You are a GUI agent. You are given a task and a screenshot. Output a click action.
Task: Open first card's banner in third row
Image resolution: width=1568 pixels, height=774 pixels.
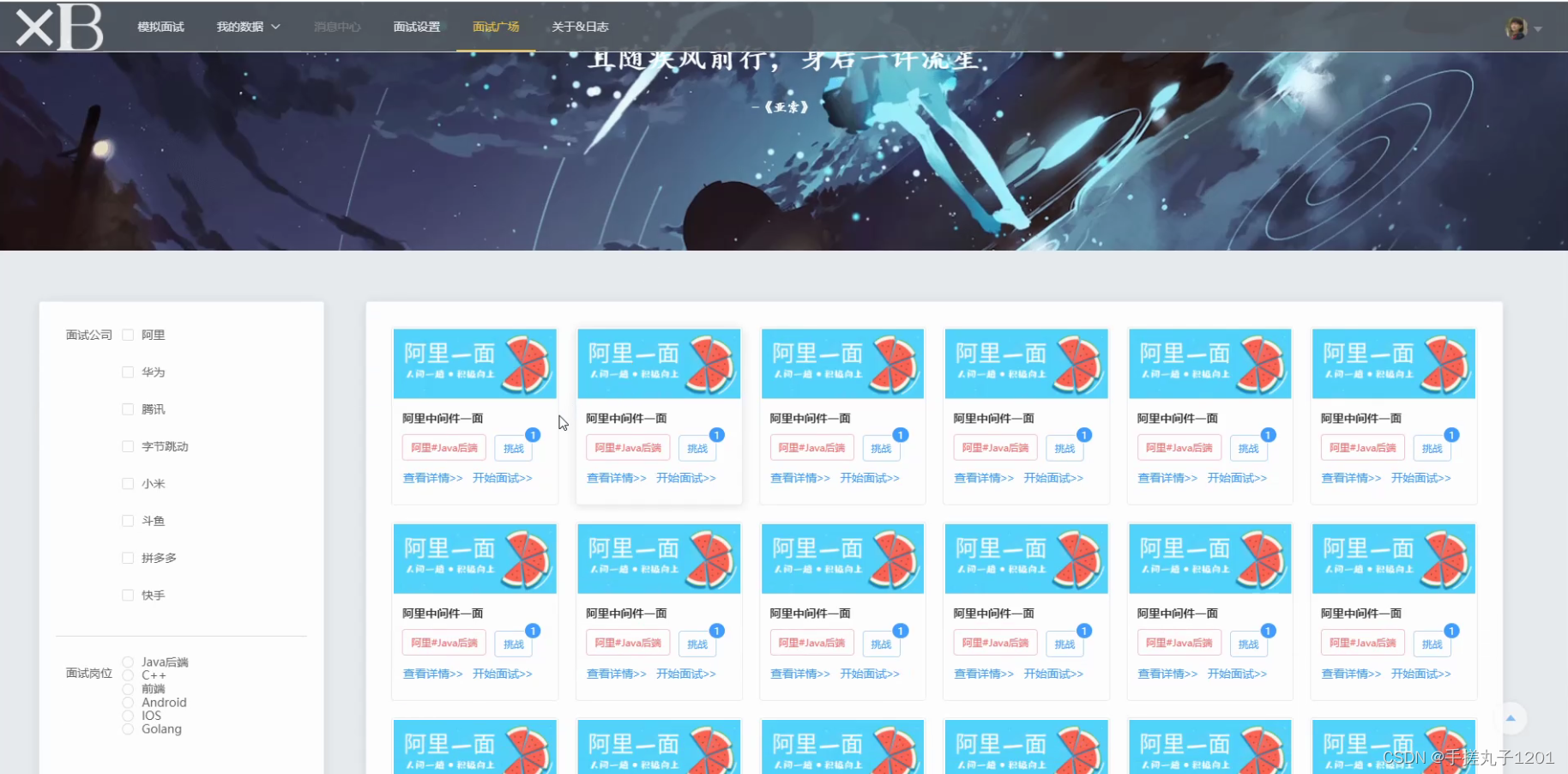coord(474,747)
